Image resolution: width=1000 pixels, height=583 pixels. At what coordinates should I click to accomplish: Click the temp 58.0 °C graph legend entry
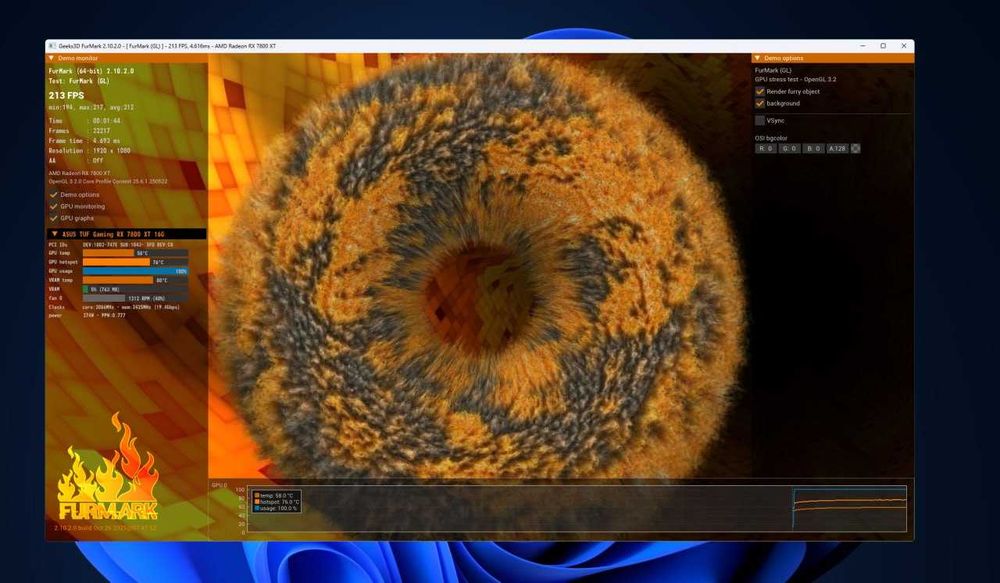276,496
